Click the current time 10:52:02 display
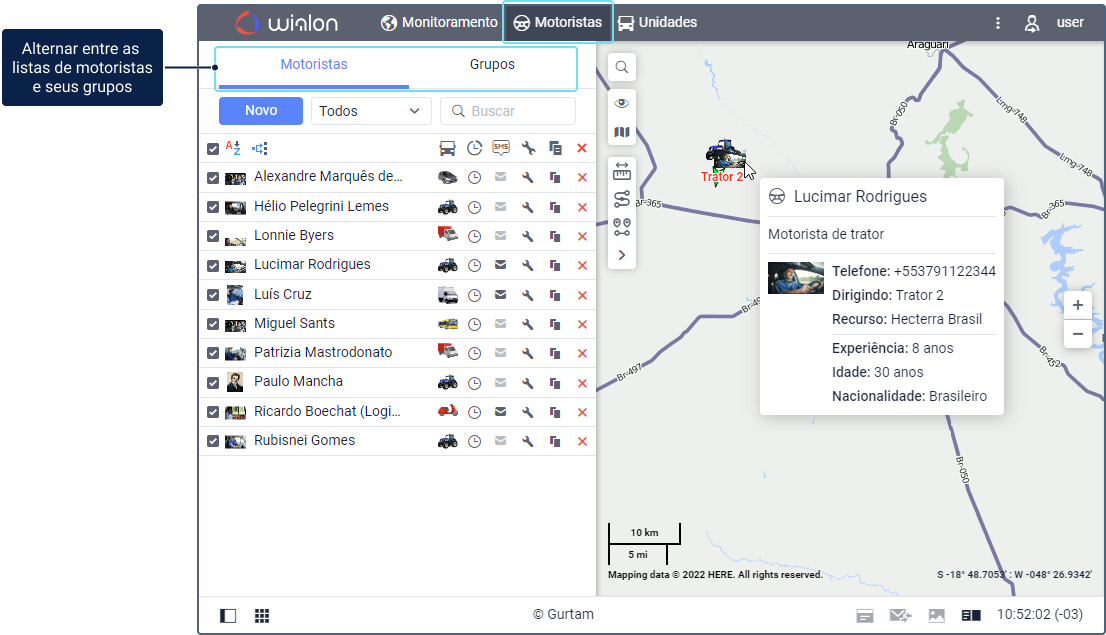The image size is (1106, 635). pyautogui.click(x=1040, y=615)
